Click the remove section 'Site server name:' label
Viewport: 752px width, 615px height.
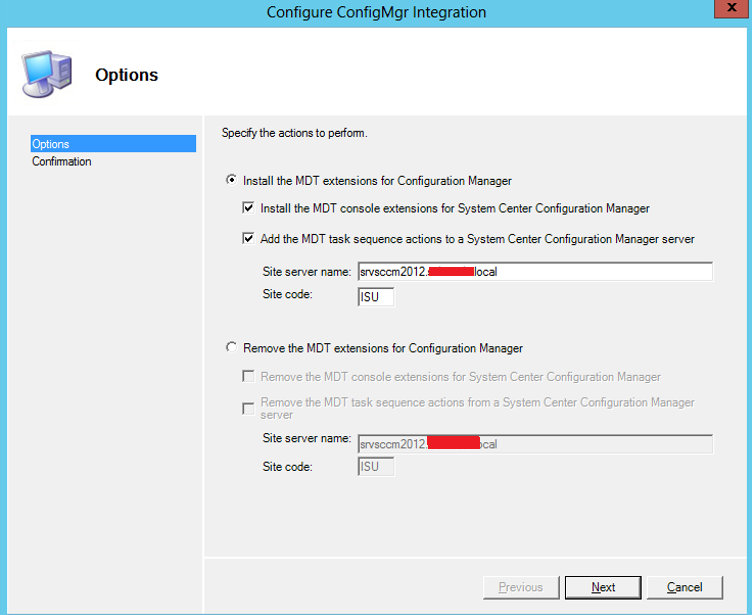pyautogui.click(x=307, y=438)
